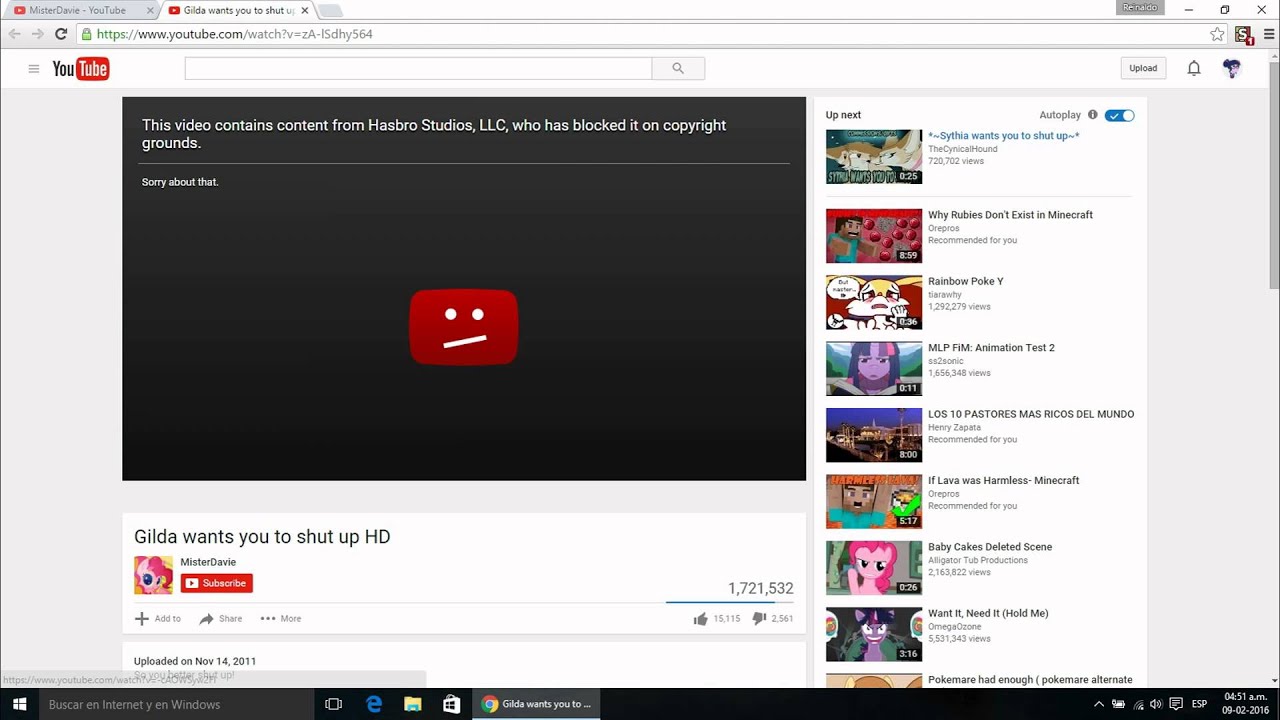Open the YouTube hamburger guide menu
Screen dimensions: 1280x720
tap(33, 68)
